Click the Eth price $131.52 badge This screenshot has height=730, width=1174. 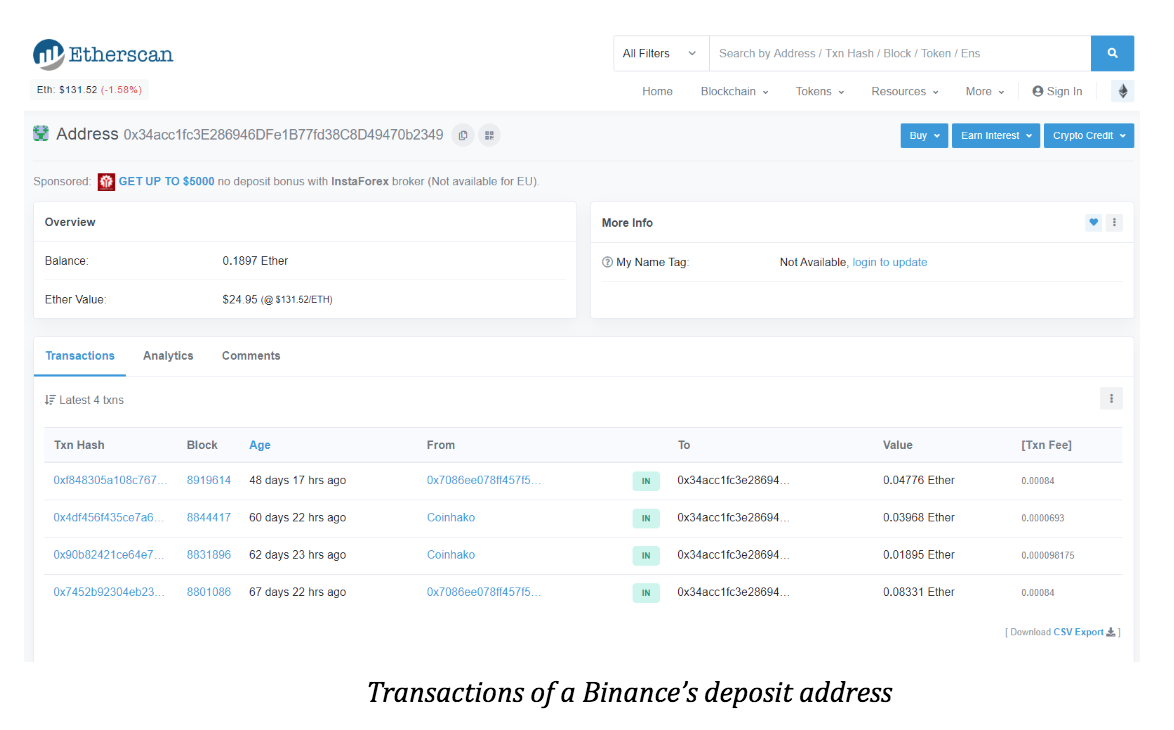point(89,90)
